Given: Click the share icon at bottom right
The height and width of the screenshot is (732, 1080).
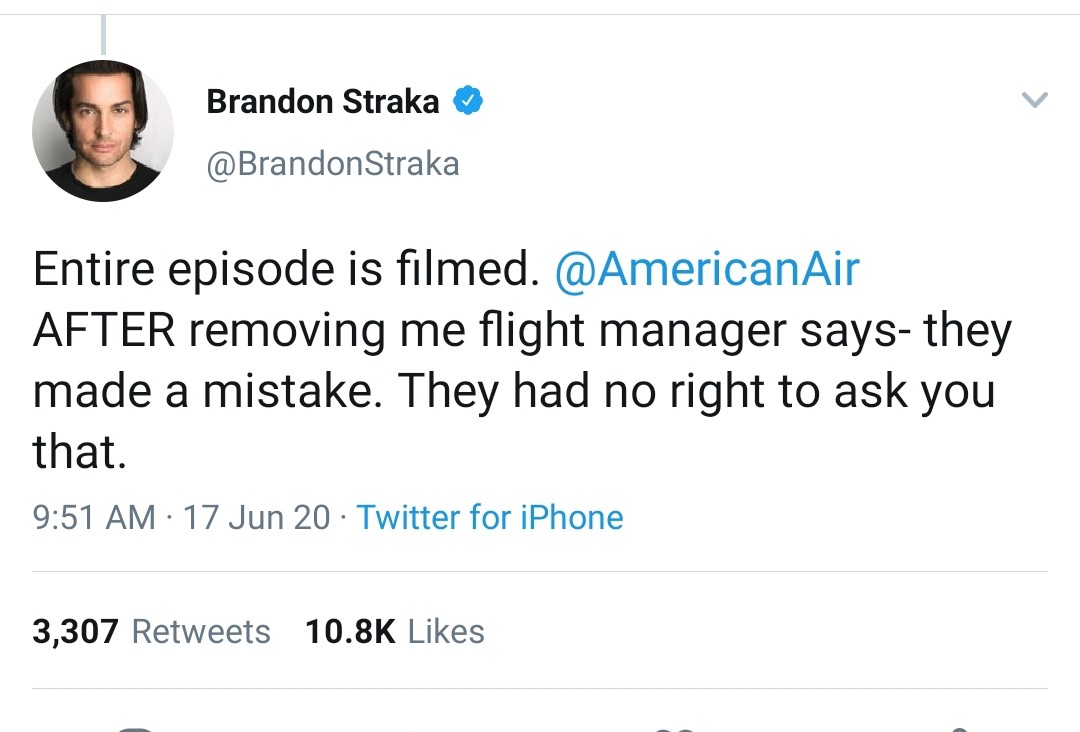Looking at the screenshot, I should [x=957, y=727].
